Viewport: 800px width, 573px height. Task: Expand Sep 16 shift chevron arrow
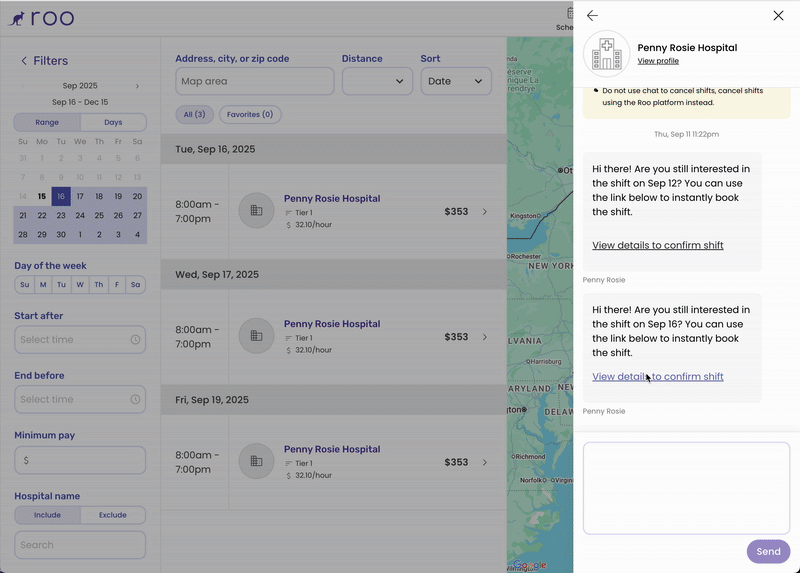[x=485, y=211]
